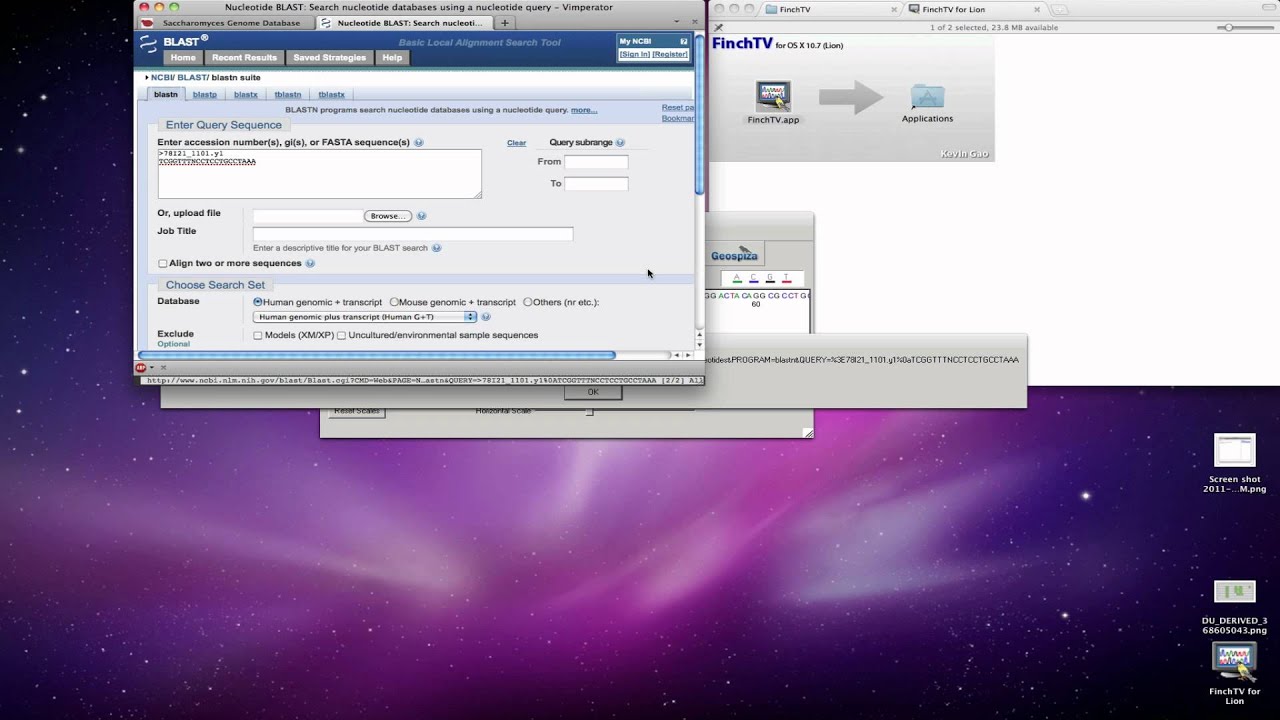Select Mouse genomic + transcript radio button
The height and width of the screenshot is (720, 1280).
tap(394, 302)
